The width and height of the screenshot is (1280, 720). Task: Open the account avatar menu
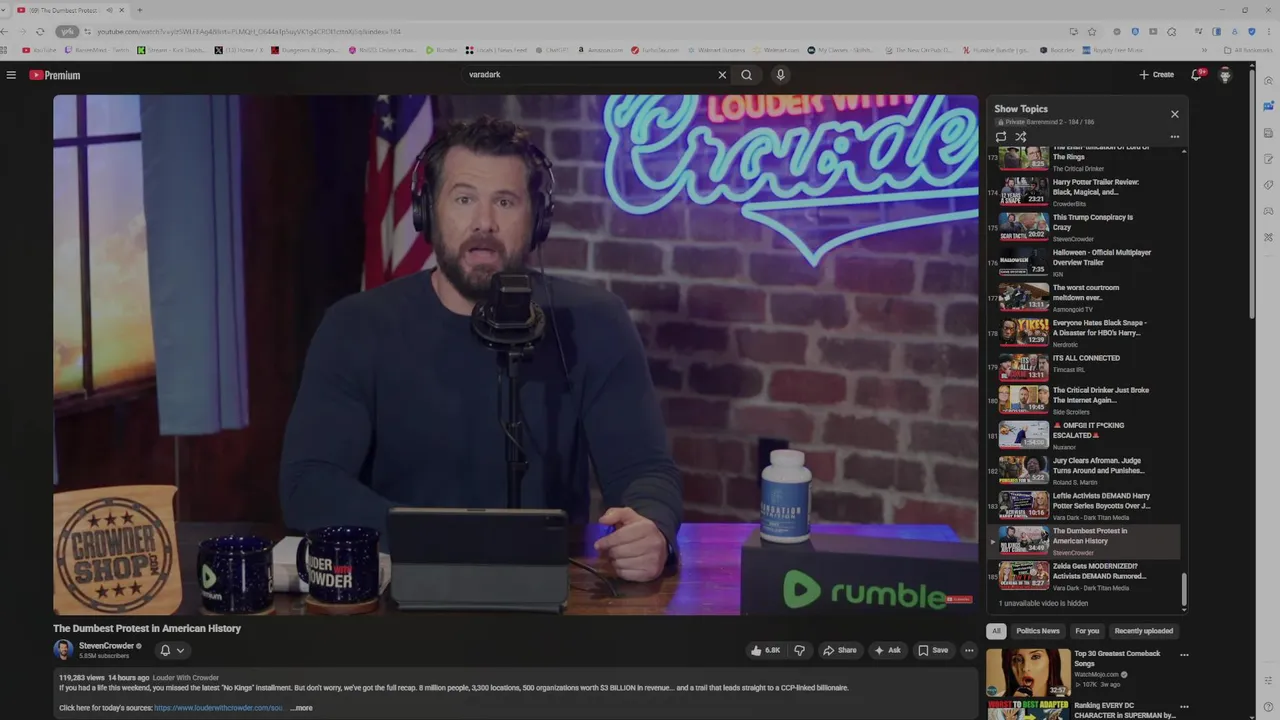1225,75
